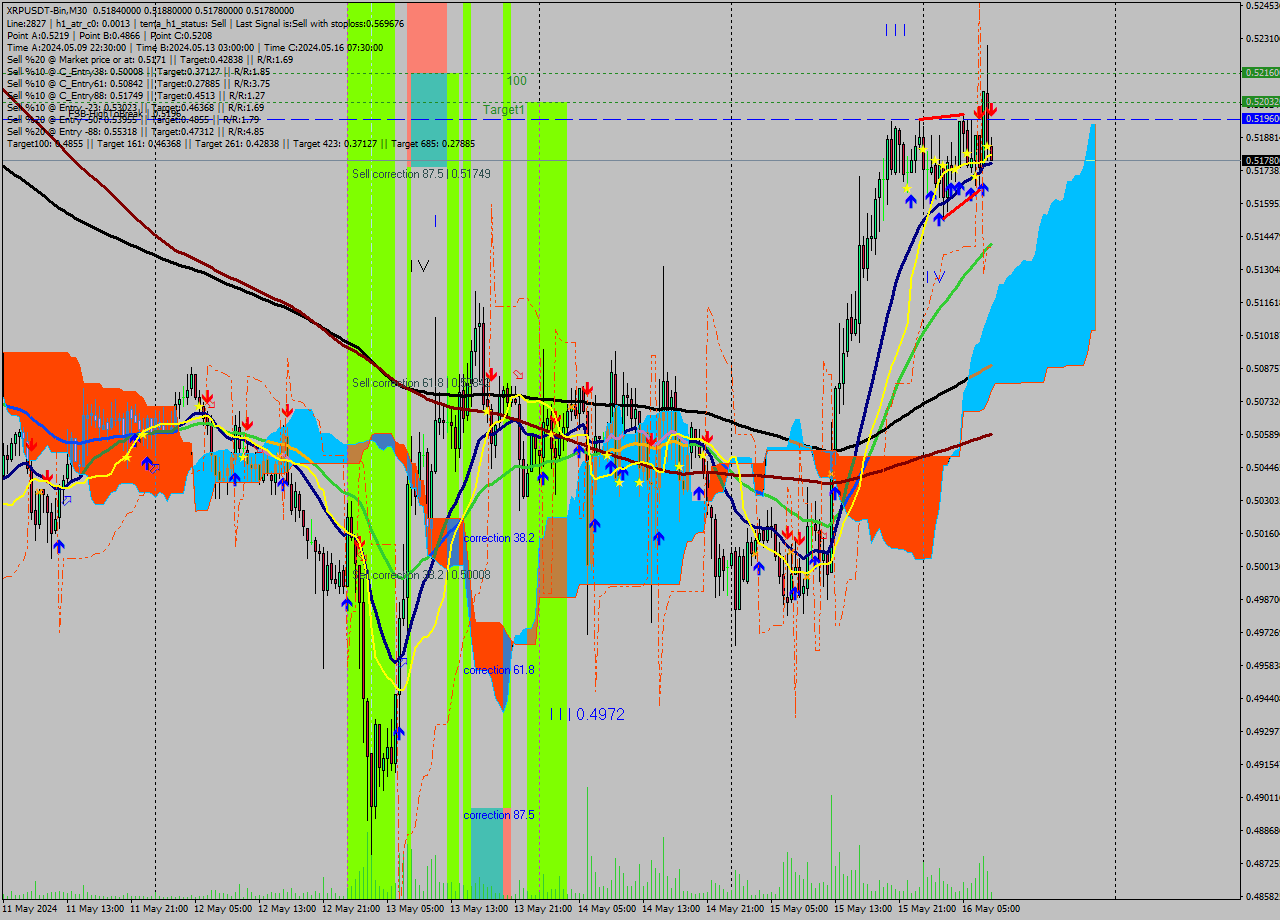Click the green '100' level label

516,81
